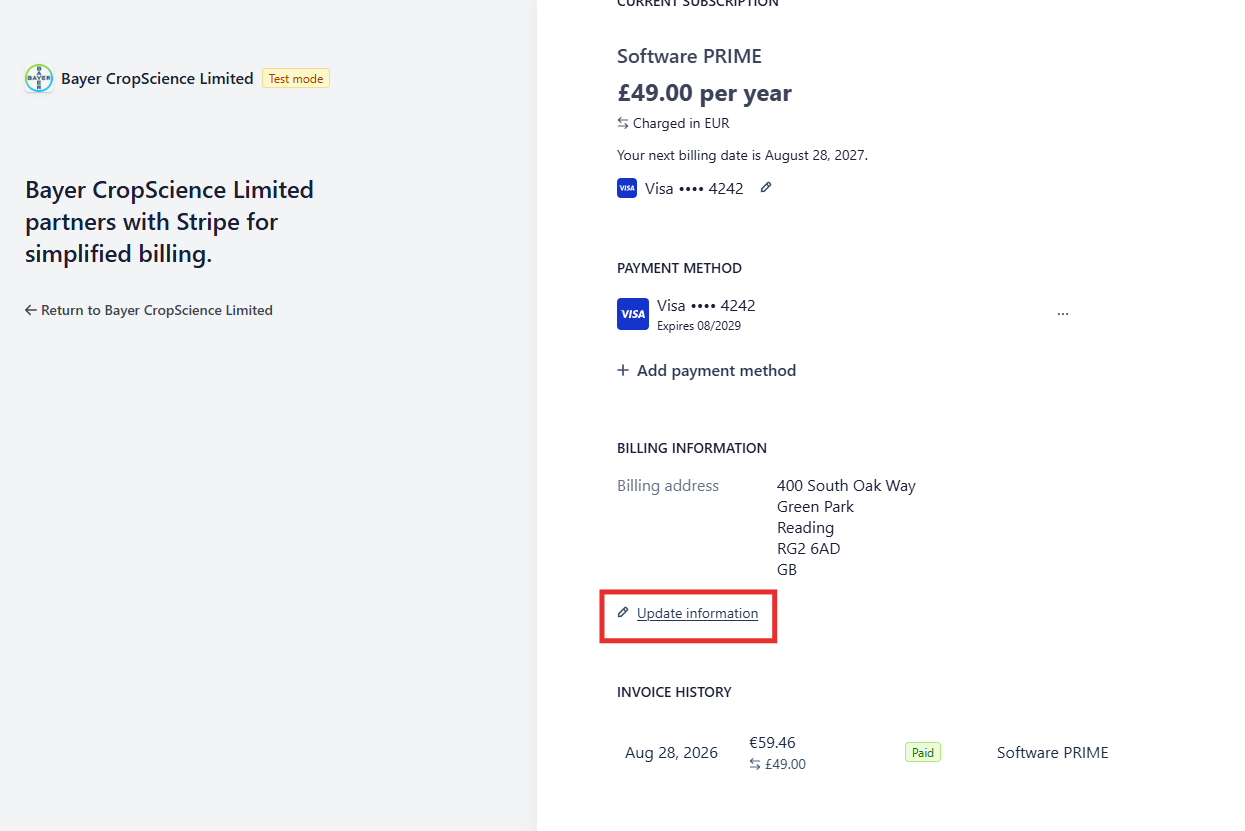Click the Software PRIME invoice description
Image resolution: width=1245 pixels, height=831 pixels.
1053,753
